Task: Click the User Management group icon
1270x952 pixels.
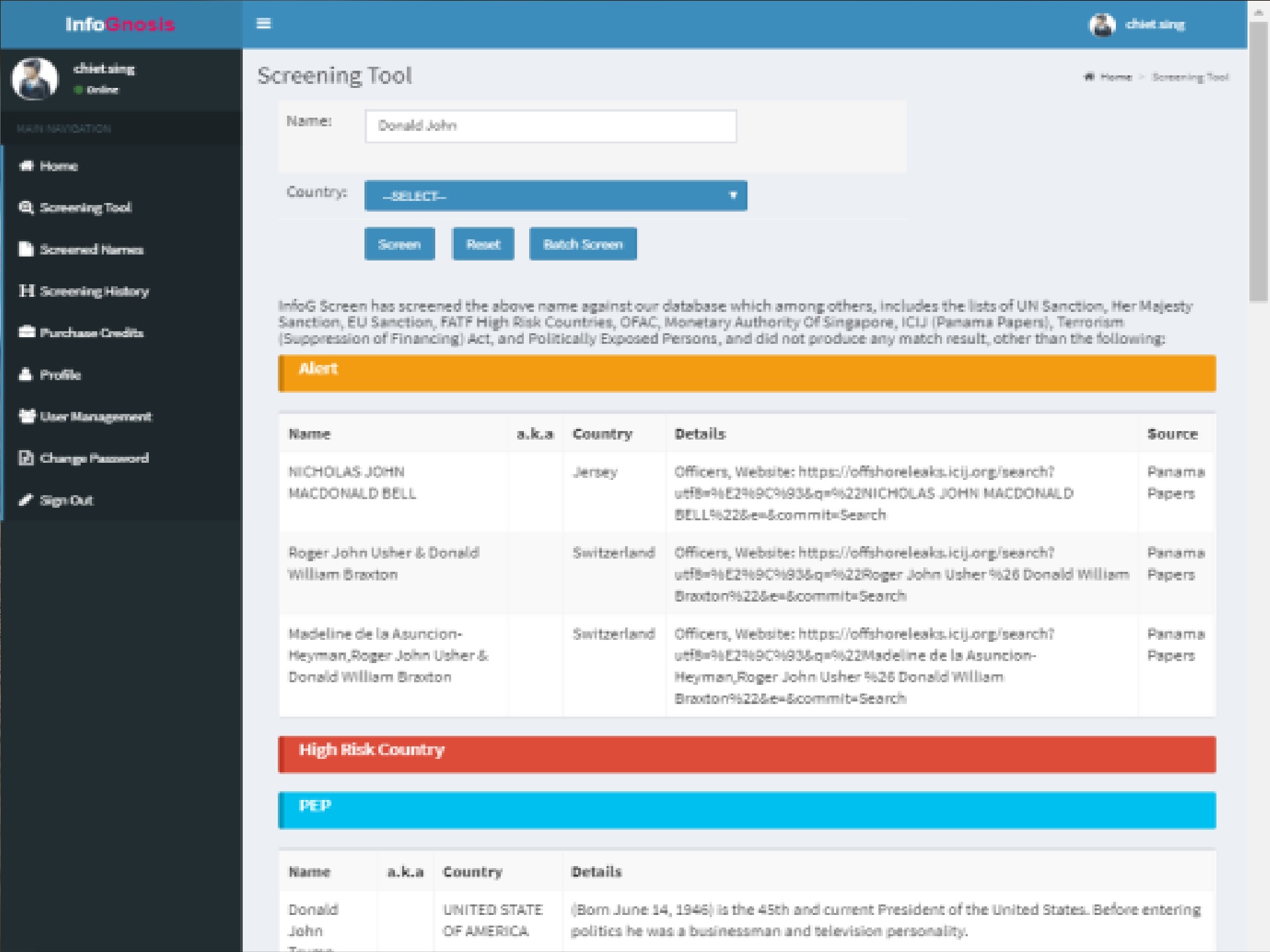Action: (x=27, y=416)
